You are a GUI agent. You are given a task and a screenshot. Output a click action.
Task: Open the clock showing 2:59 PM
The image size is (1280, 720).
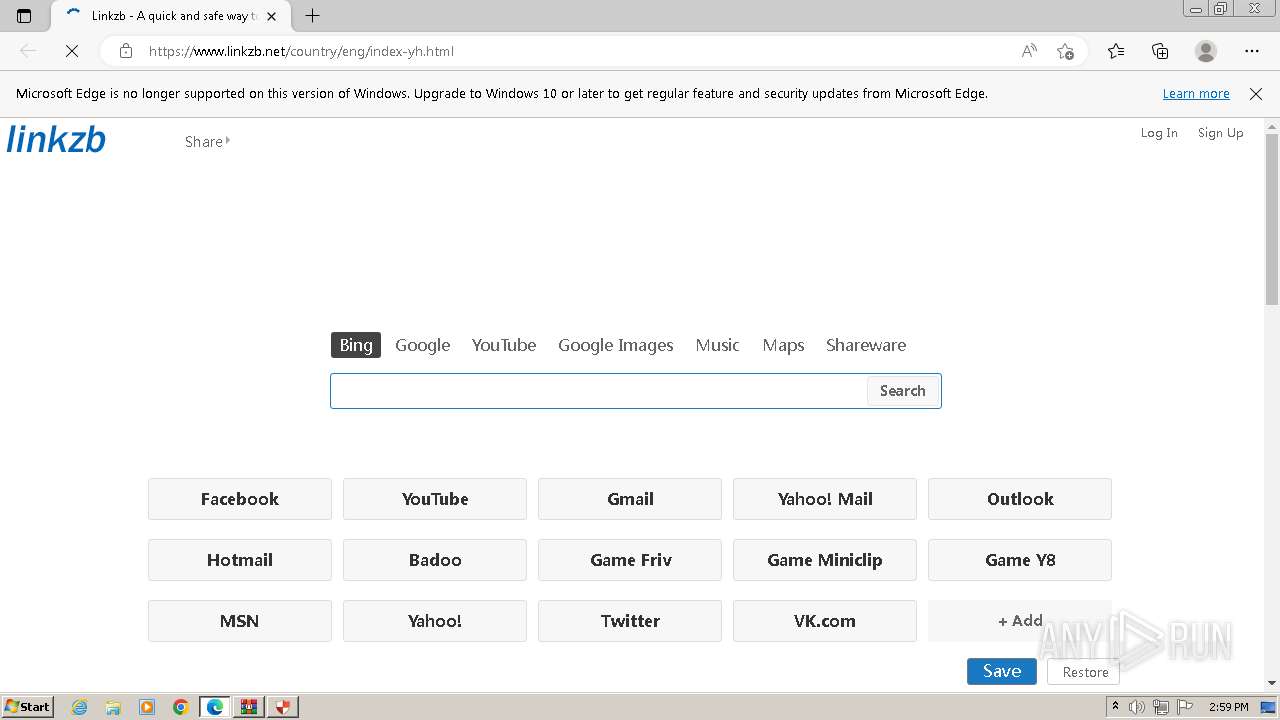pos(1229,707)
